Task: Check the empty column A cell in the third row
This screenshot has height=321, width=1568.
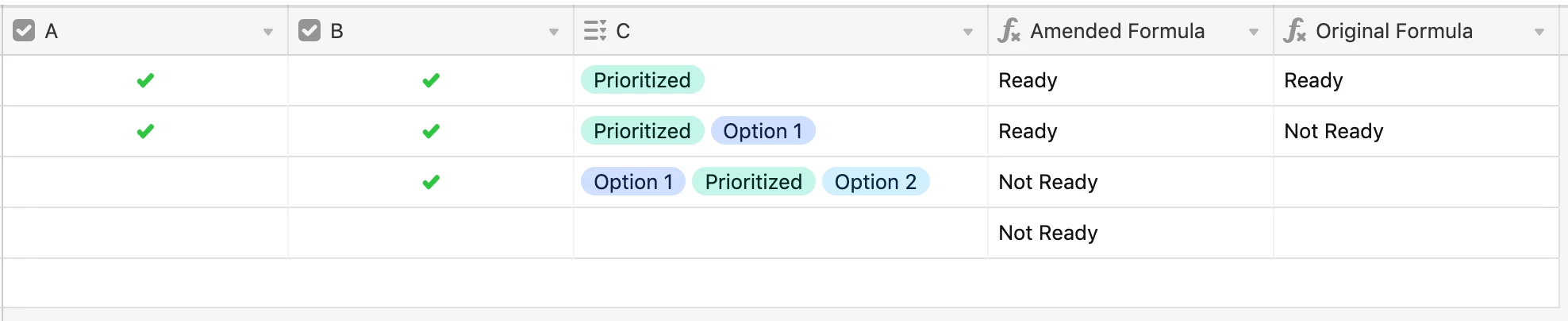Action: pos(145,182)
